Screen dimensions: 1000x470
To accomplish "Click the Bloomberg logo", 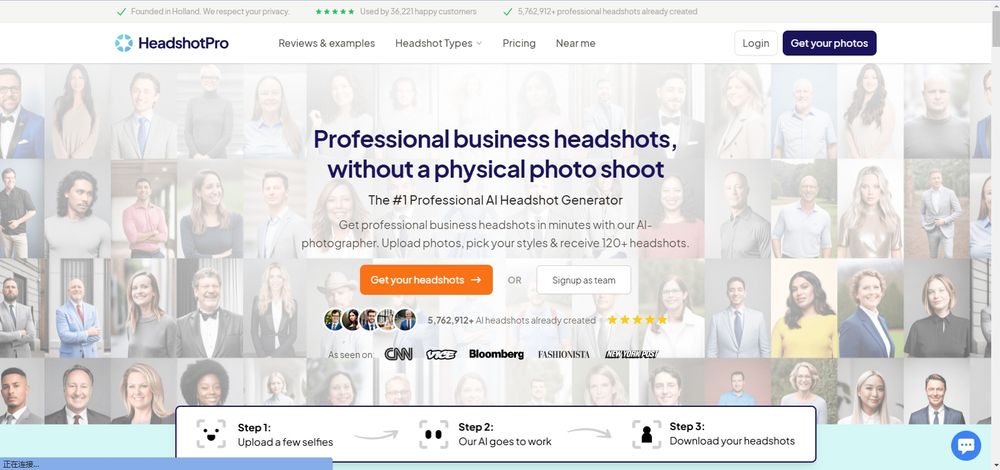I will click(x=496, y=354).
